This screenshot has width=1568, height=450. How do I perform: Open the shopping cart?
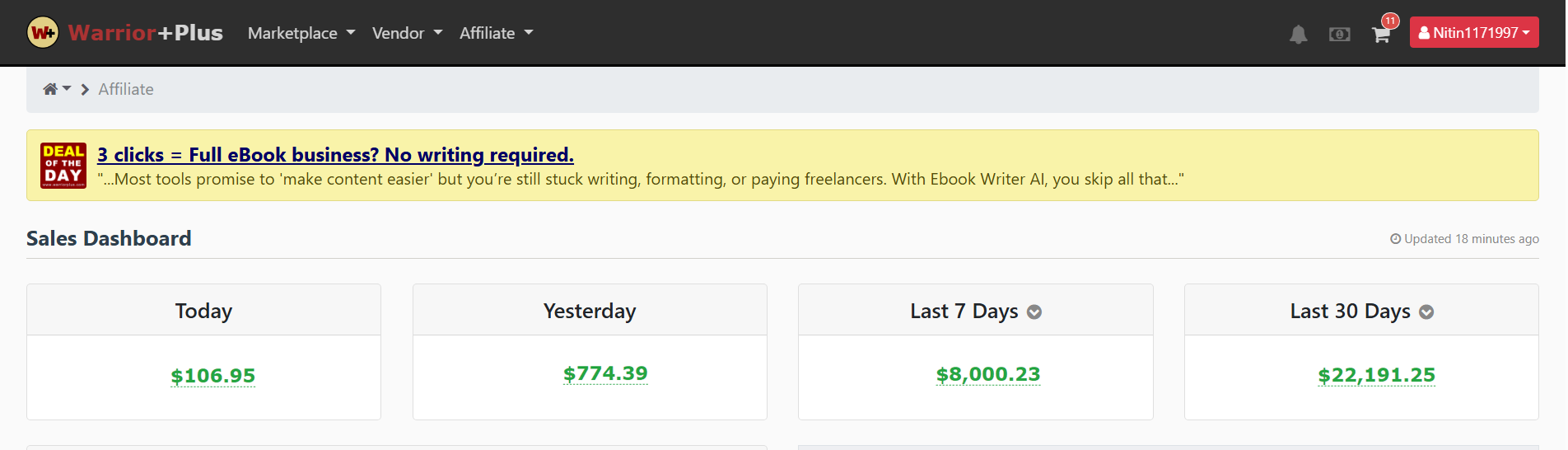click(1381, 34)
